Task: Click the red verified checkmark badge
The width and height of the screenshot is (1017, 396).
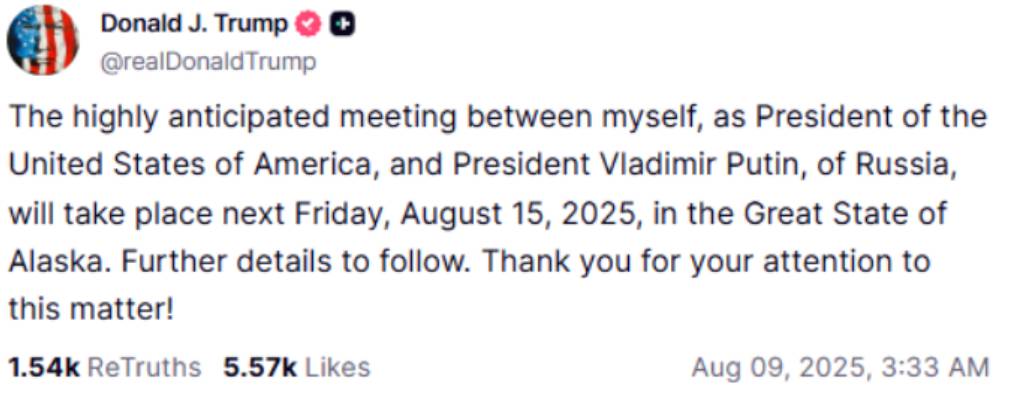Action: [307, 25]
